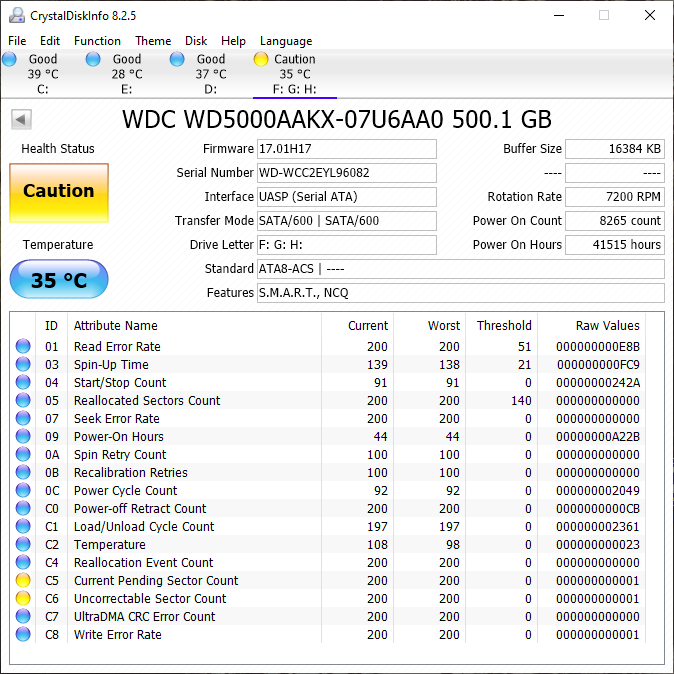This screenshot has width=674, height=674.
Task: Click the disk title WDC WD5000AAKX-07U6AA0 500.1 GB
Action: click(x=337, y=119)
